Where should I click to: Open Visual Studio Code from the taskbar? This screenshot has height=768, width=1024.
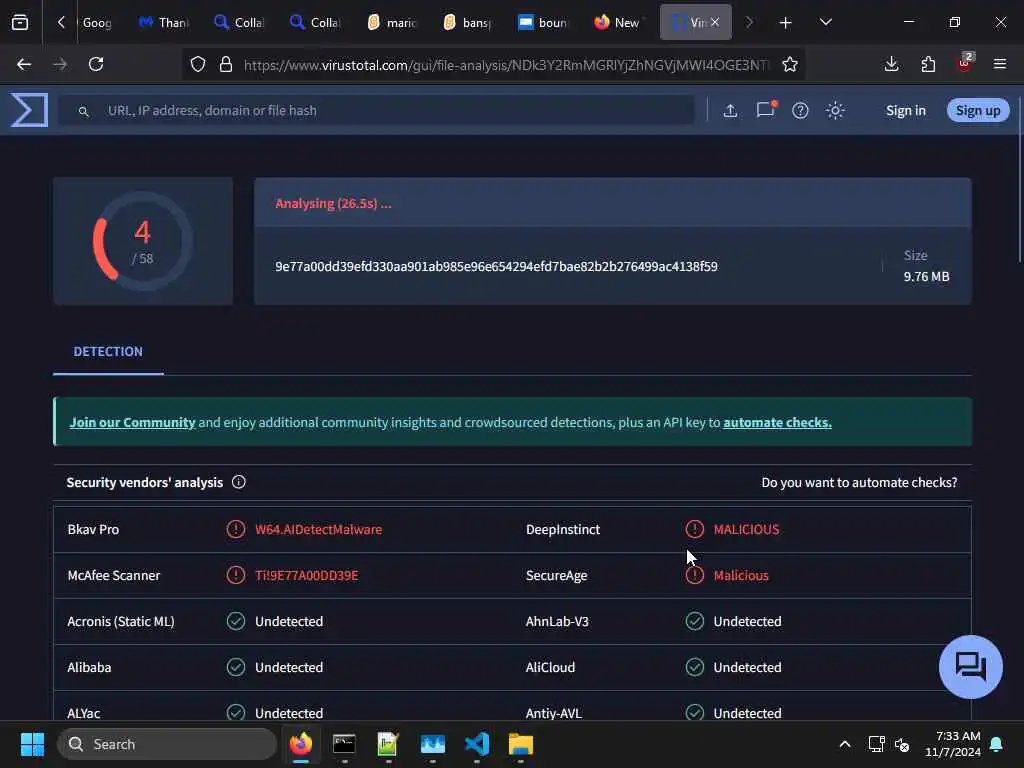pyautogui.click(x=477, y=744)
